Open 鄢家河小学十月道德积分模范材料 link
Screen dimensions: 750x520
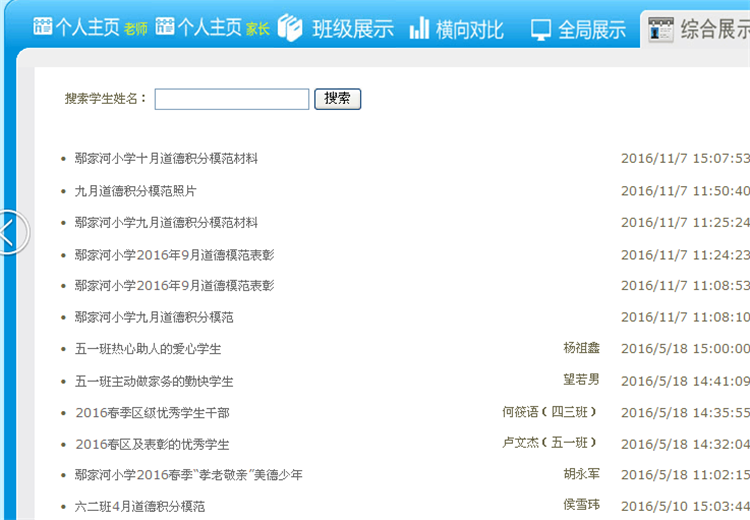pos(166,158)
